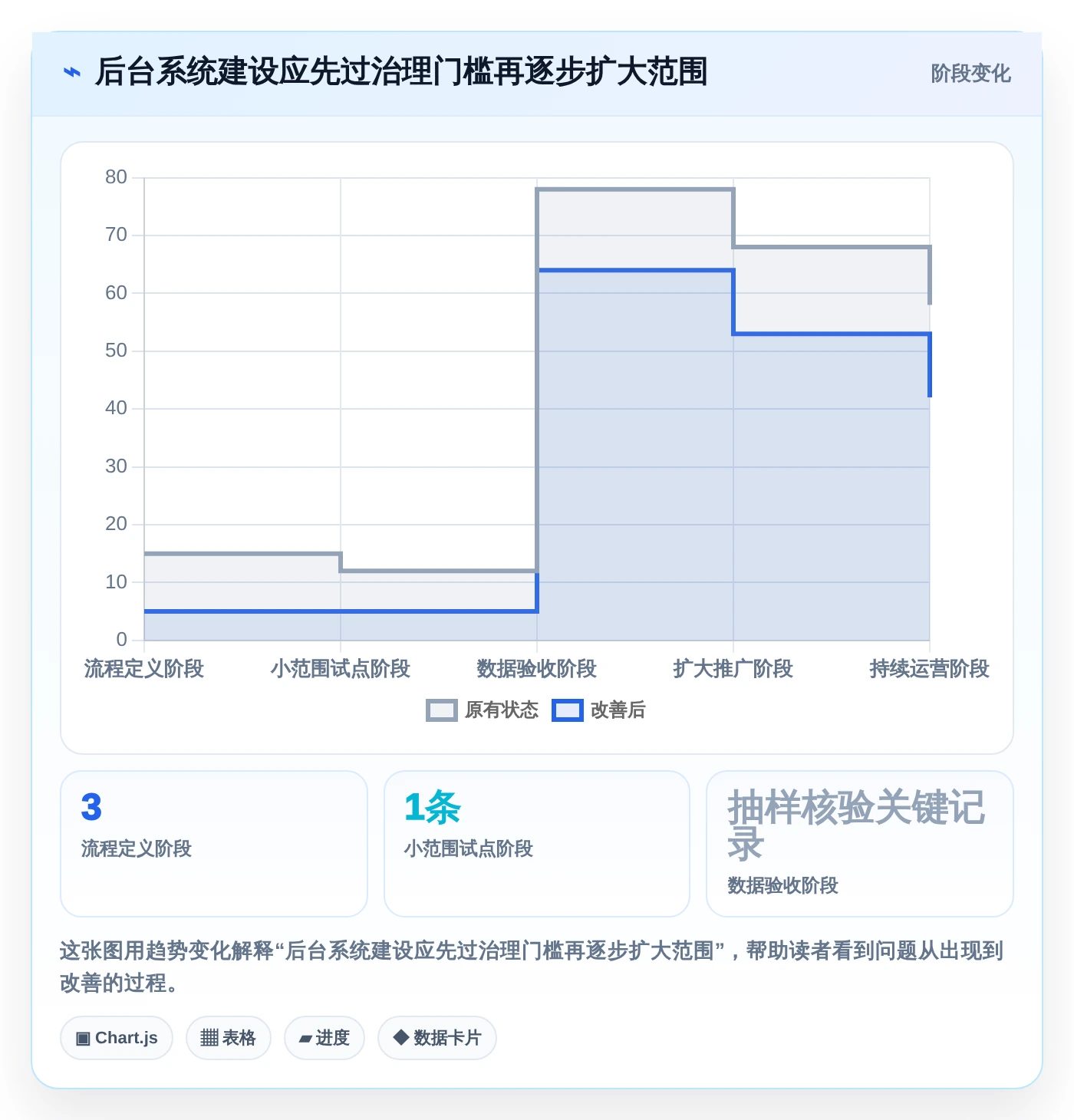The height and width of the screenshot is (1120, 1074).
Task: Open the card showing 3 流程定义阶段
Action: point(214,844)
